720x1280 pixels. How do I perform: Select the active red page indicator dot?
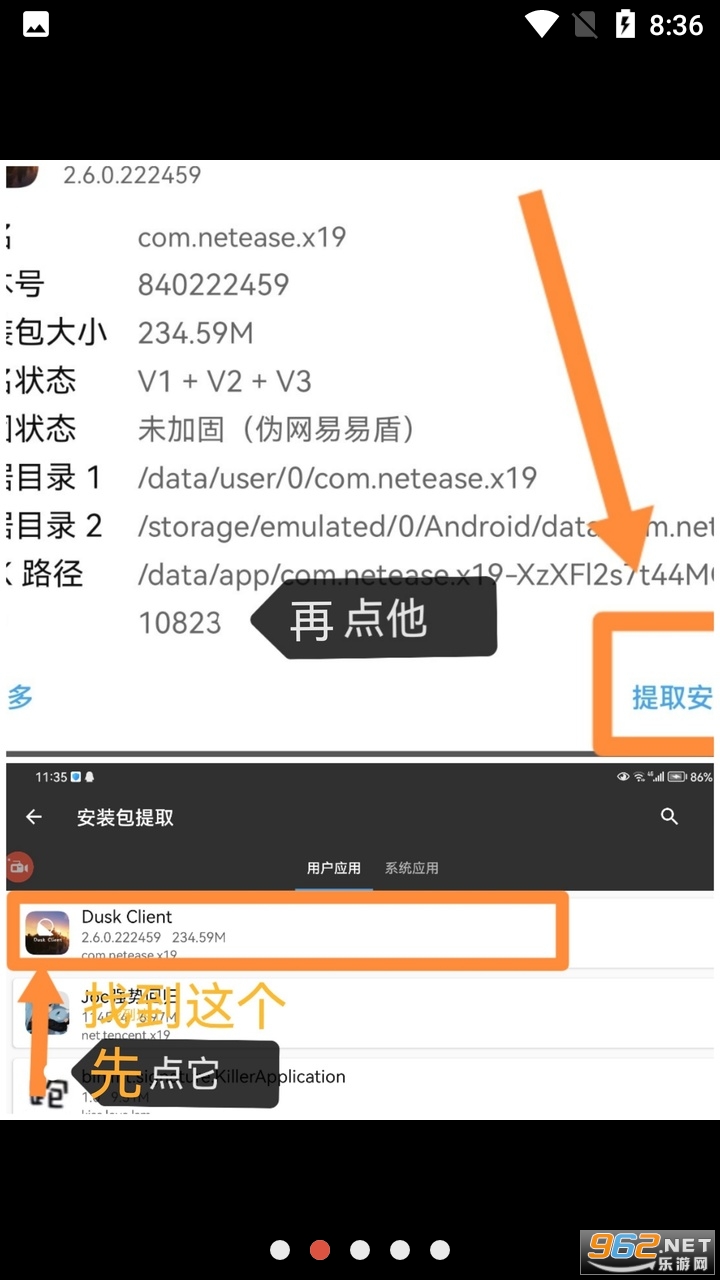click(320, 1250)
